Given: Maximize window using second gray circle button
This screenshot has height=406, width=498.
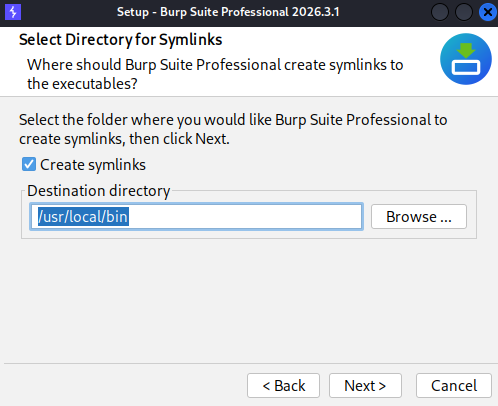Looking at the screenshot, I should coord(464,12).
